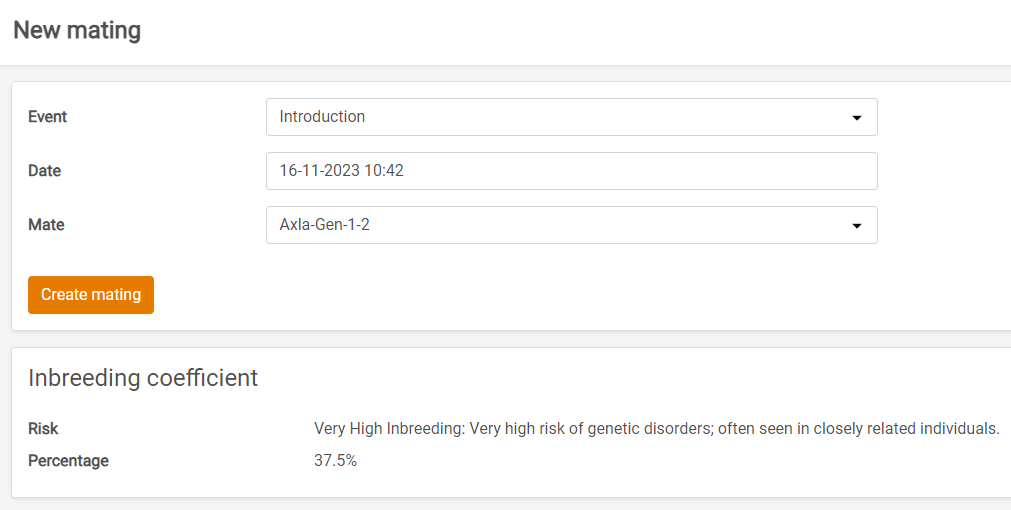Click the Risk label
This screenshot has width=1011, height=510.
click(x=43, y=429)
